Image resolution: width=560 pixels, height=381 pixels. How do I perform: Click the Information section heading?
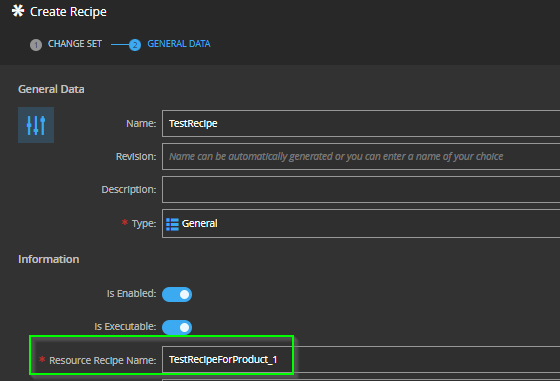coord(49,259)
